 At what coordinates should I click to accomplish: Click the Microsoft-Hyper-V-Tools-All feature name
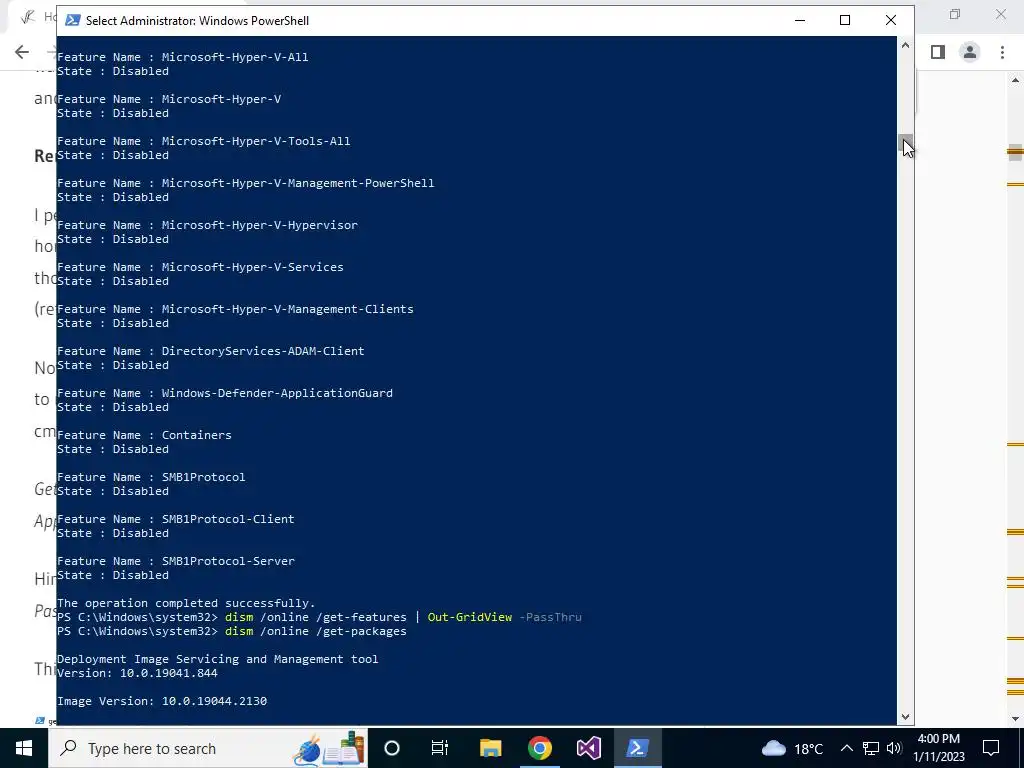point(256,141)
